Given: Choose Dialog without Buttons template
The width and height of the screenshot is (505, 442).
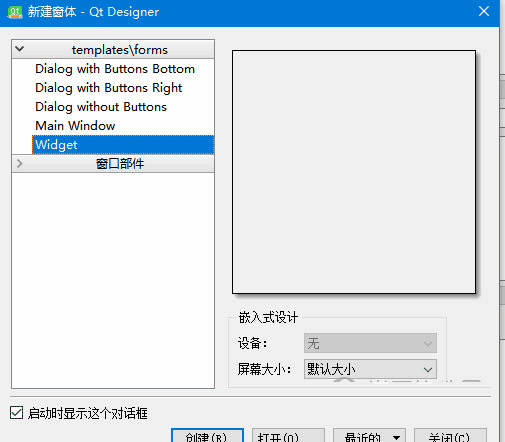Looking at the screenshot, I should point(101,107).
